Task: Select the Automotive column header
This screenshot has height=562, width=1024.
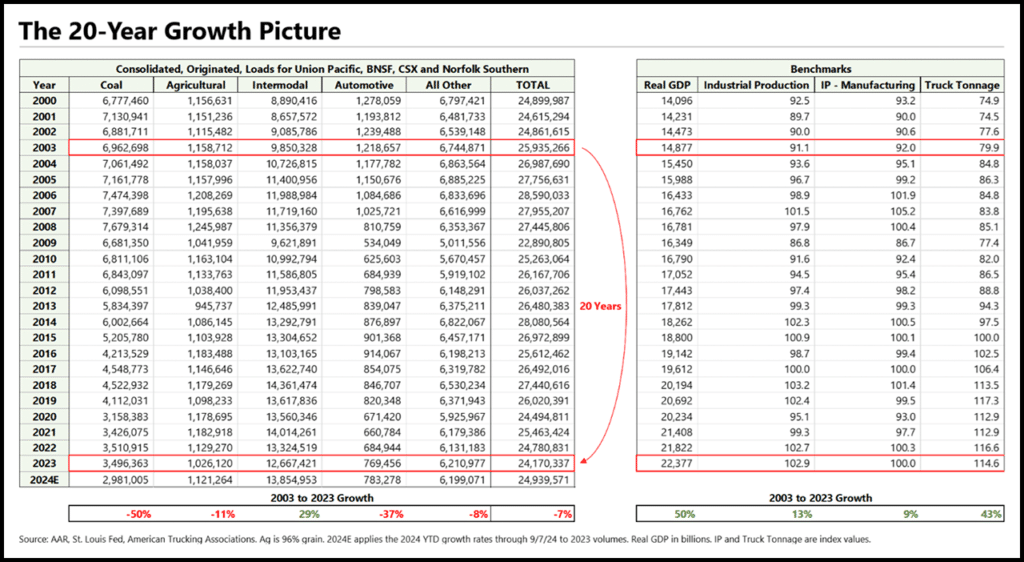Action: 374,85
